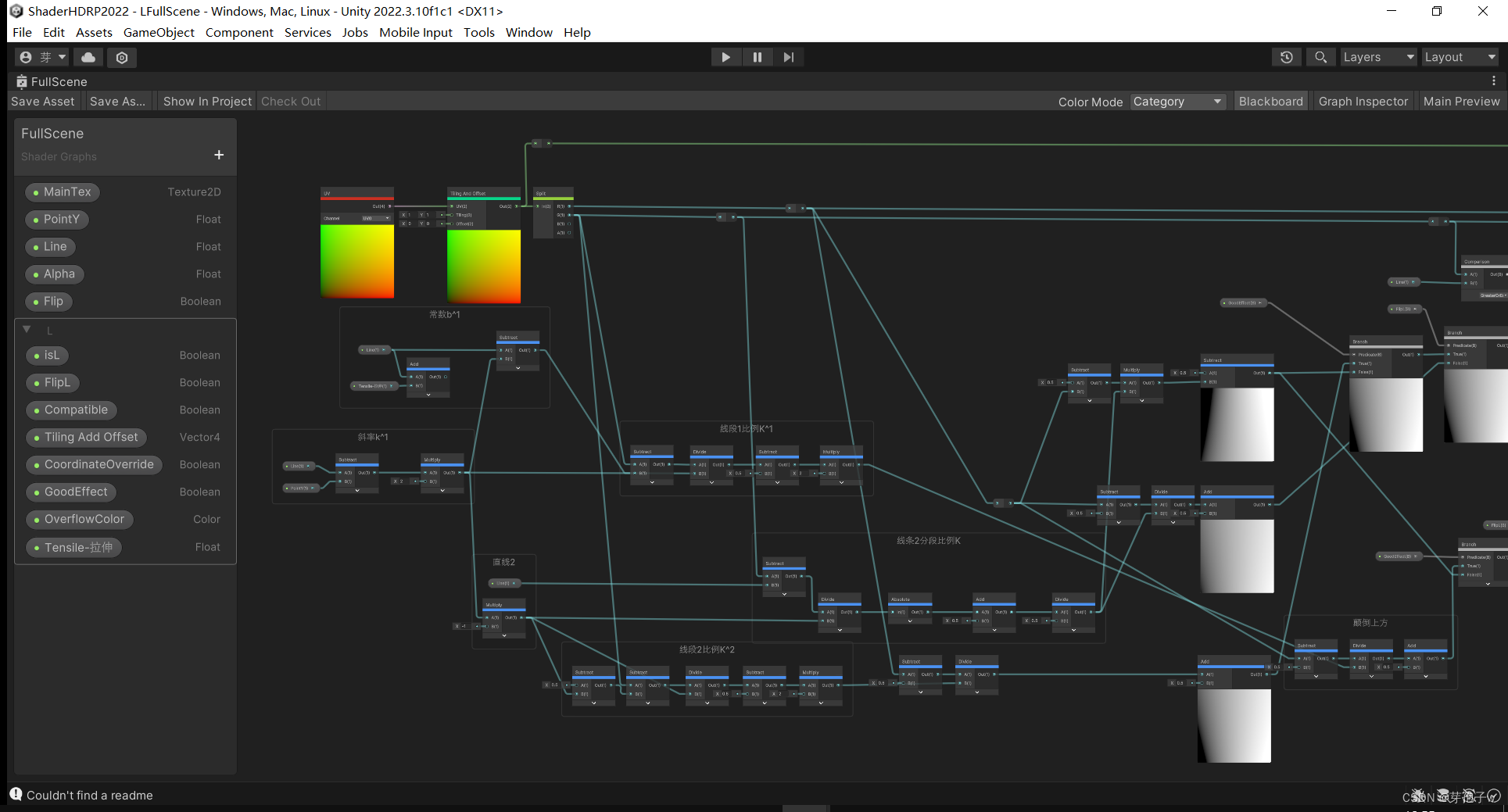
Task: Open Undo History icon
Action: (x=1287, y=57)
